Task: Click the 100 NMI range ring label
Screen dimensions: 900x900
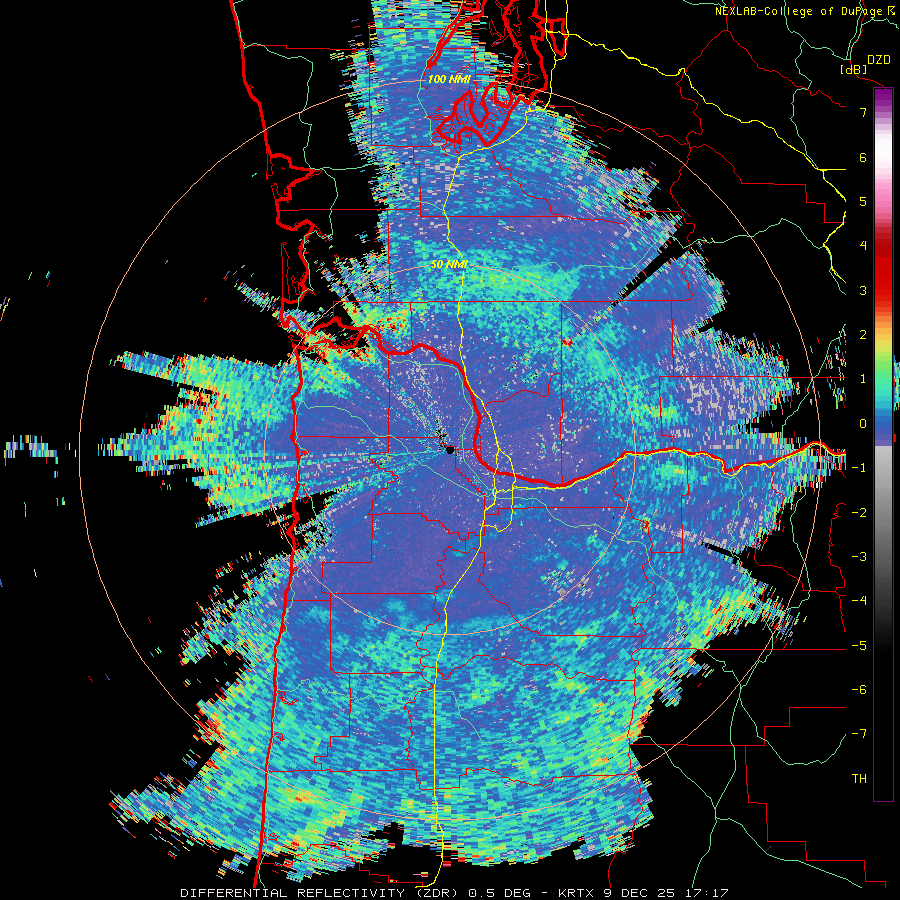Action: point(449,80)
